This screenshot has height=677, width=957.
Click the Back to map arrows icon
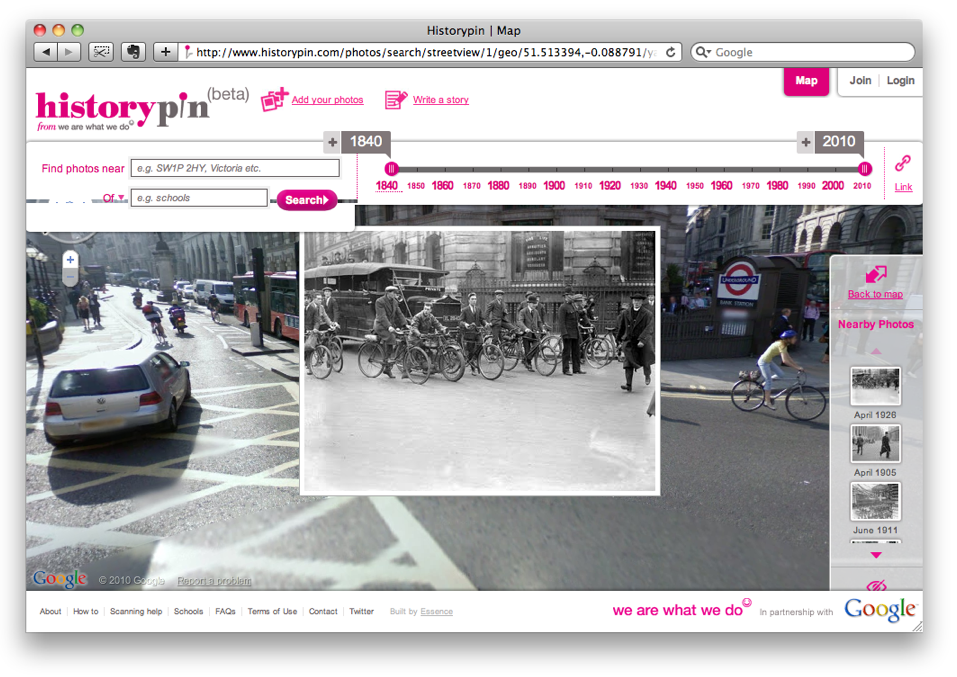pyautogui.click(x=876, y=275)
